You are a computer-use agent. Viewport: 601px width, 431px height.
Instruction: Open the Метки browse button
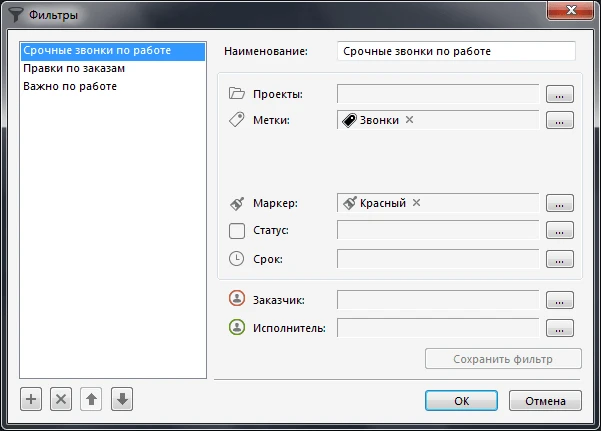point(560,120)
